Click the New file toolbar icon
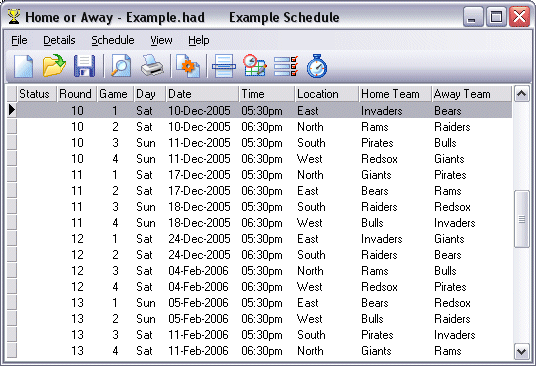The image size is (536, 366). click(23, 66)
